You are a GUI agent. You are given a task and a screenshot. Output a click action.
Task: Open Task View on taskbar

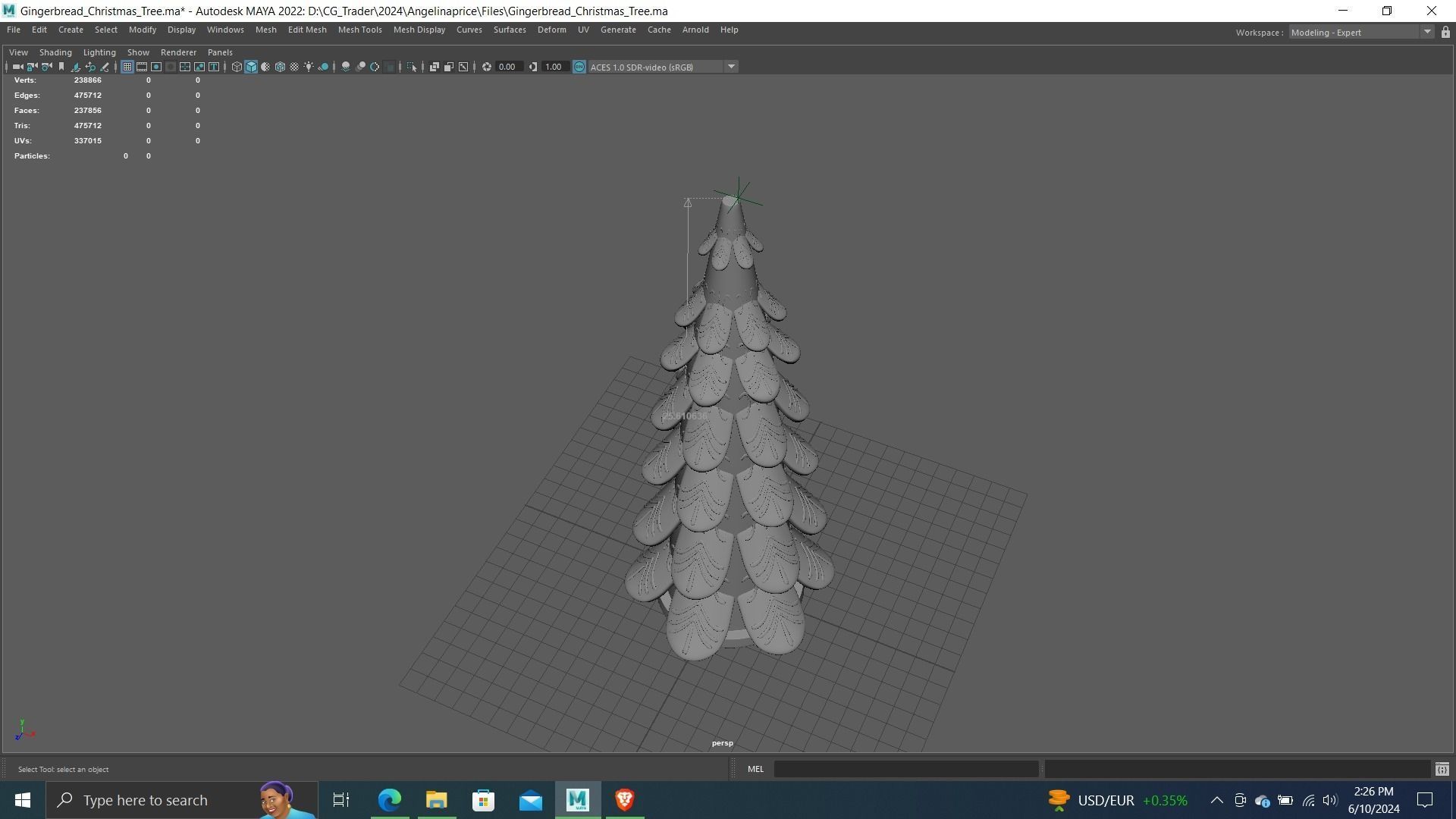[341, 800]
